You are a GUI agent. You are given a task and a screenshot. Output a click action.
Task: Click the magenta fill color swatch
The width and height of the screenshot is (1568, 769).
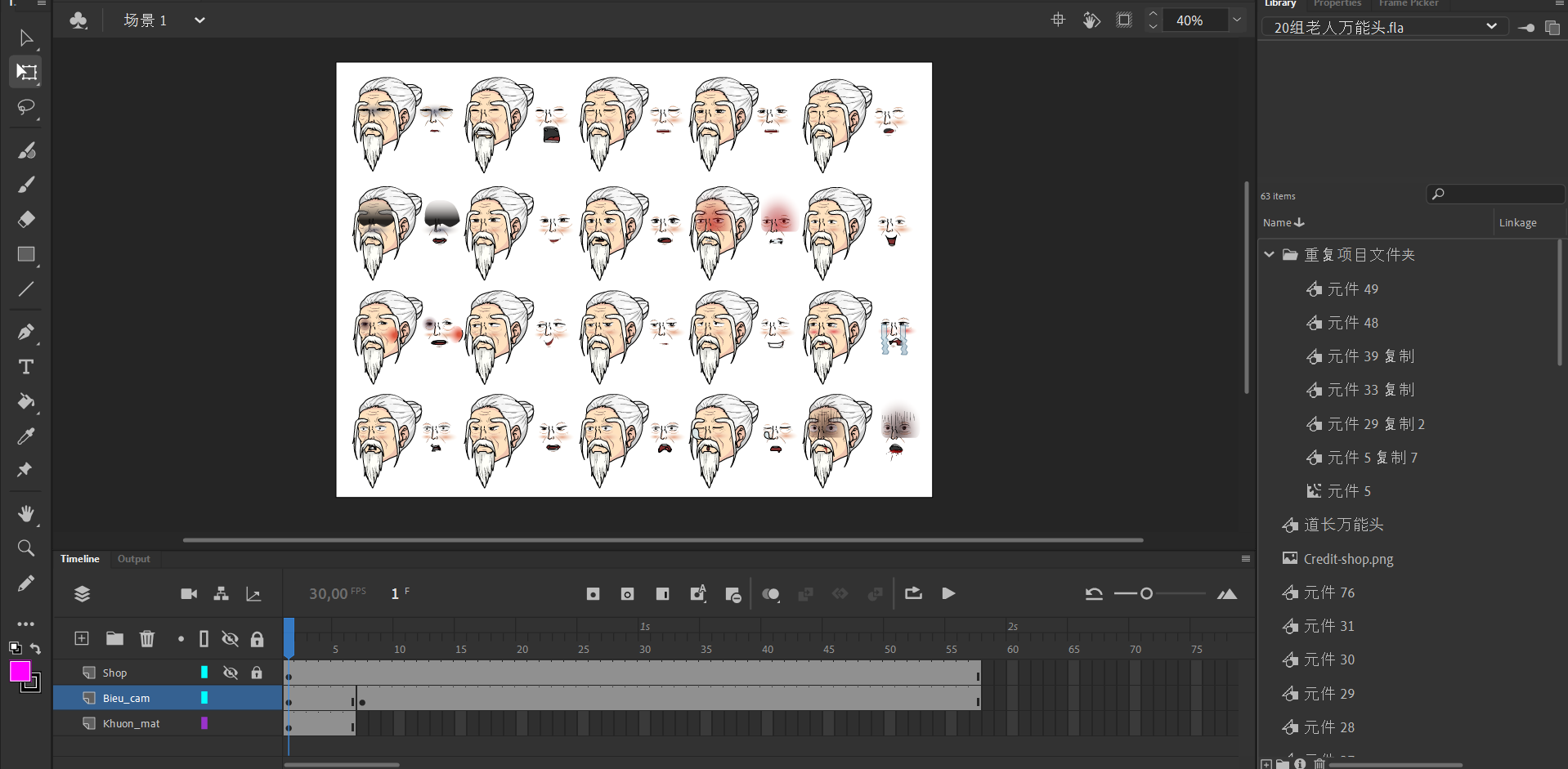coord(20,671)
